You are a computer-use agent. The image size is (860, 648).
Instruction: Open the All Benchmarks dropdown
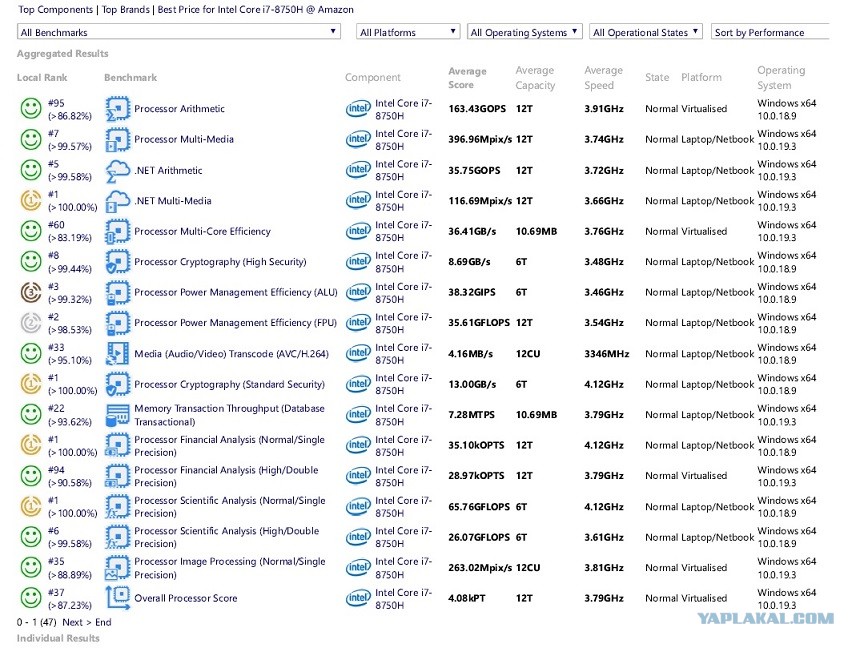point(179,32)
